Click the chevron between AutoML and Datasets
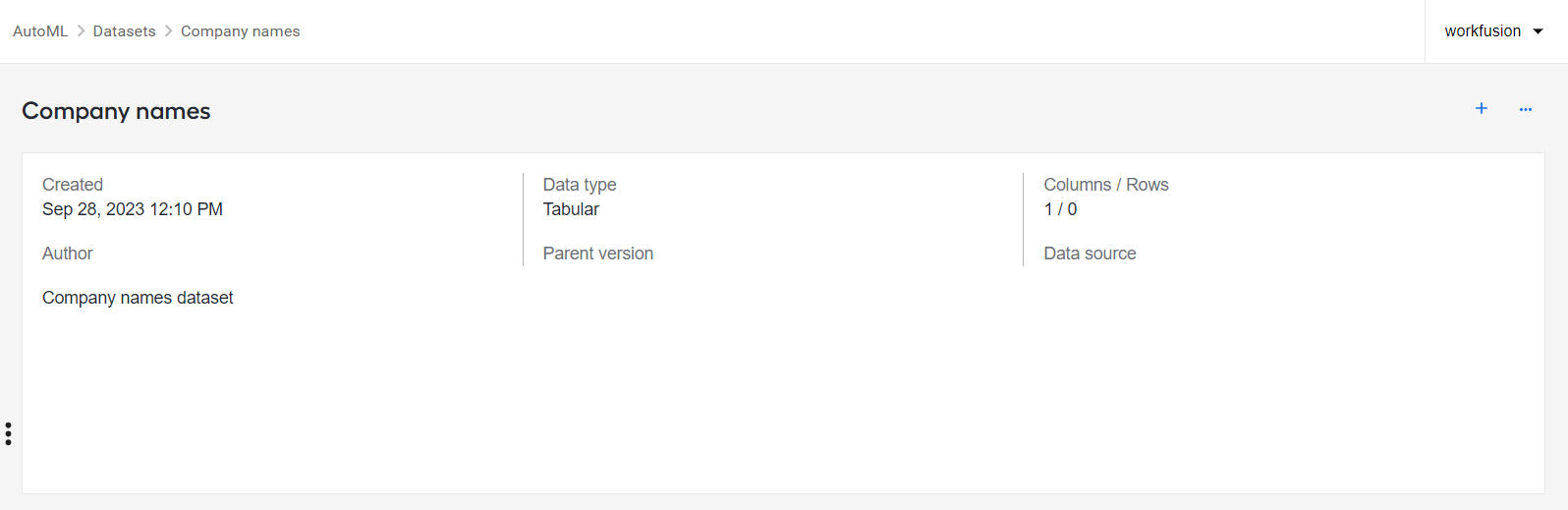The height and width of the screenshot is (510, 1568). click(81, 31)
